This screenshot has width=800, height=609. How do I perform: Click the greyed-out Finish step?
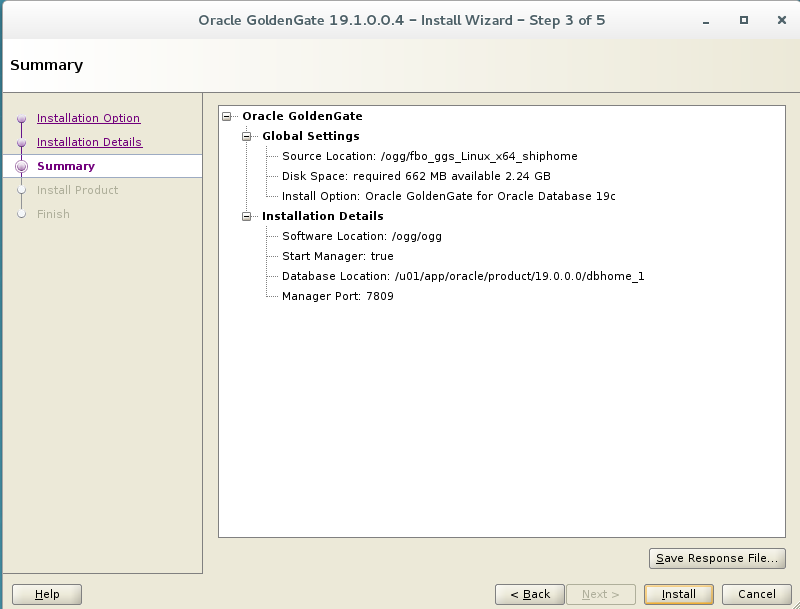click(53, 214)
